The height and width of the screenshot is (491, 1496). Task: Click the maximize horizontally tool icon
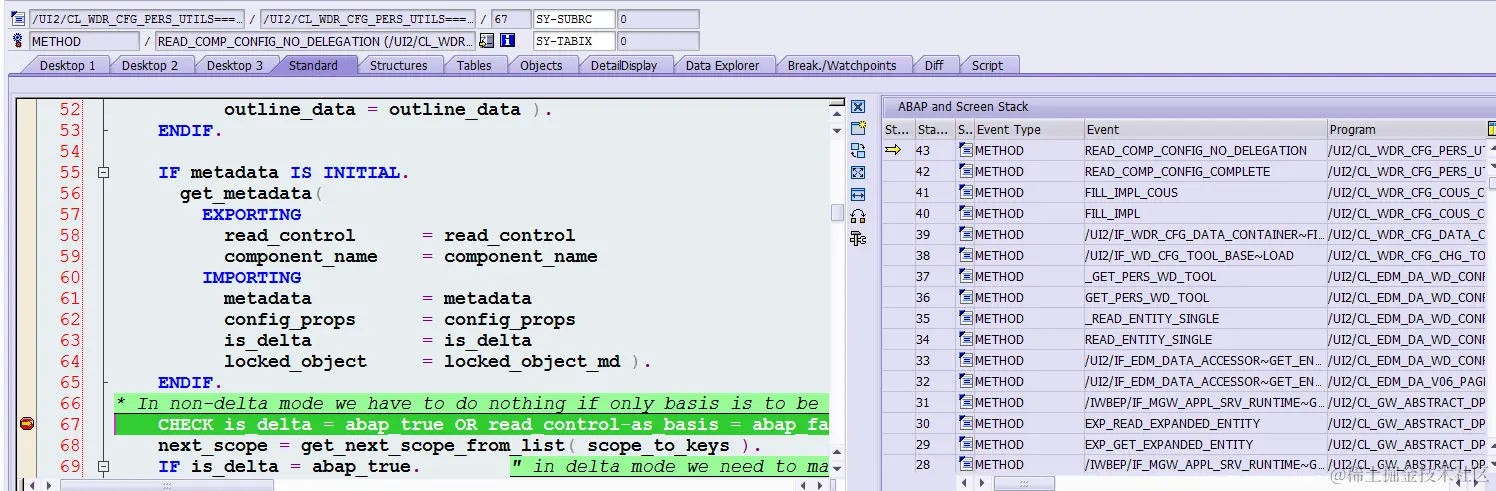857,195
